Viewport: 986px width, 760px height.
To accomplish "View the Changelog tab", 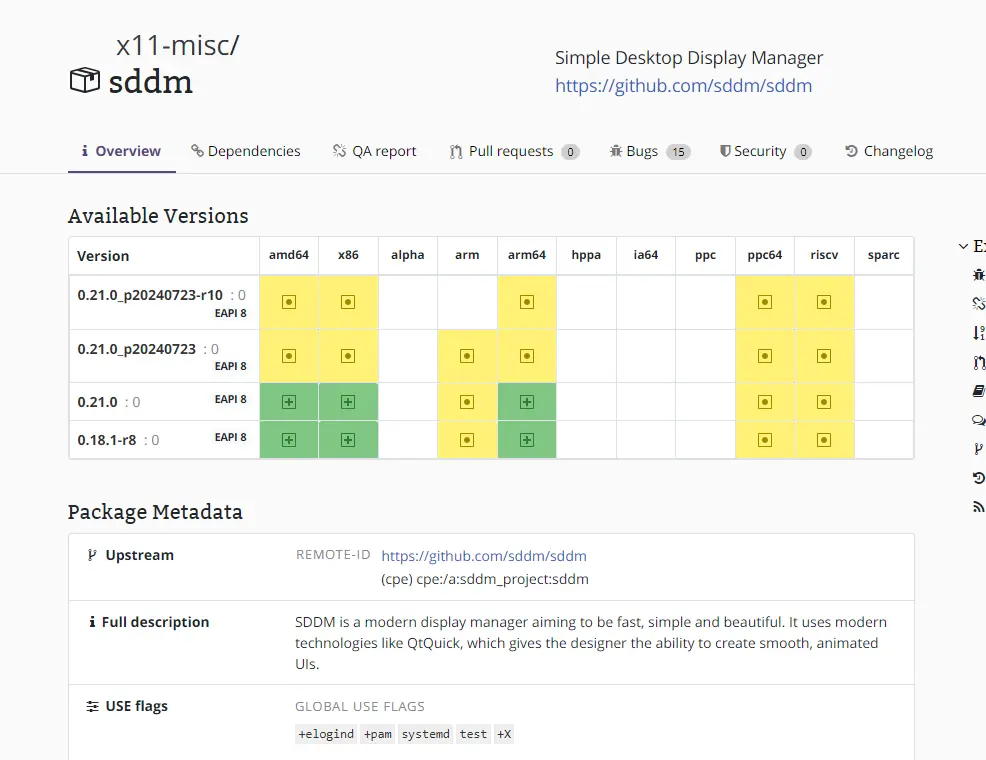I will pyautogui.click(x=889, y=151).
